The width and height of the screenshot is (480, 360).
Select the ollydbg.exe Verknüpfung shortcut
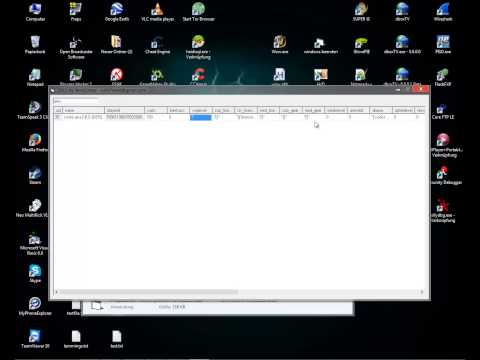(443, 211)
